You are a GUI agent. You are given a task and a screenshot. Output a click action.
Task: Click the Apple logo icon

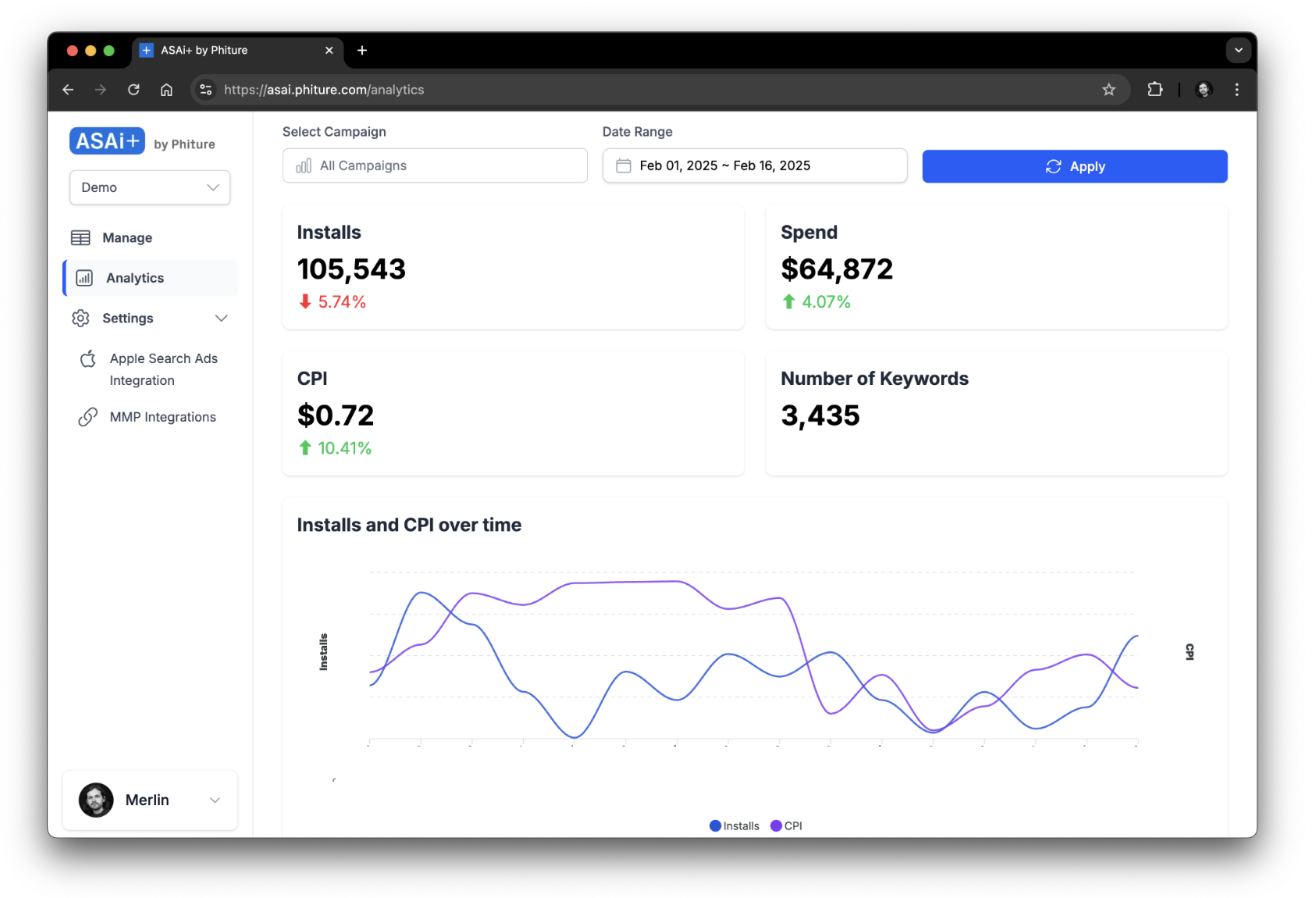click(x=88, y=359)
